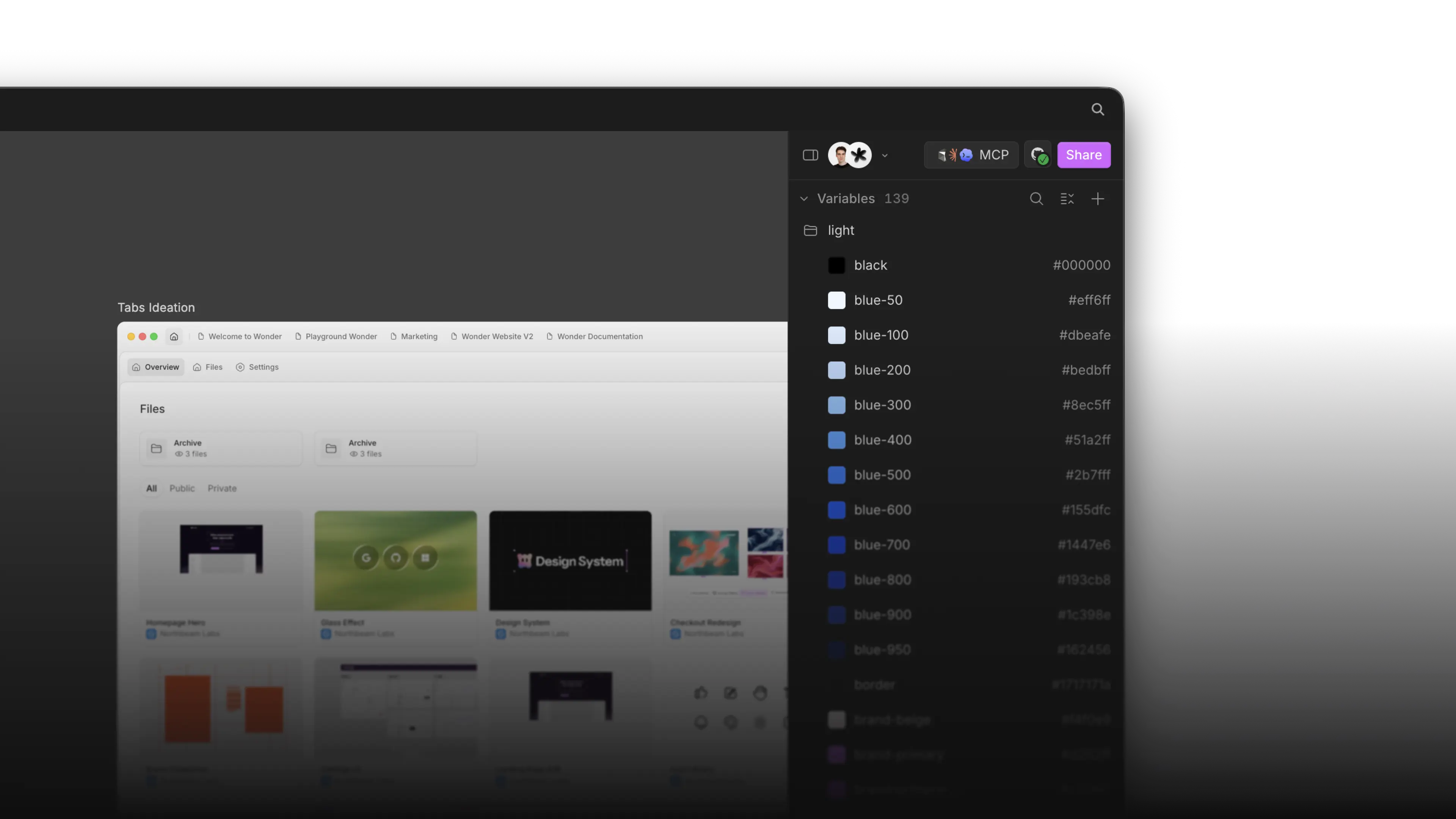Click the blue-300 color swatch
Viewport: 1456px width, 819px height.
(x=836, y=405)
